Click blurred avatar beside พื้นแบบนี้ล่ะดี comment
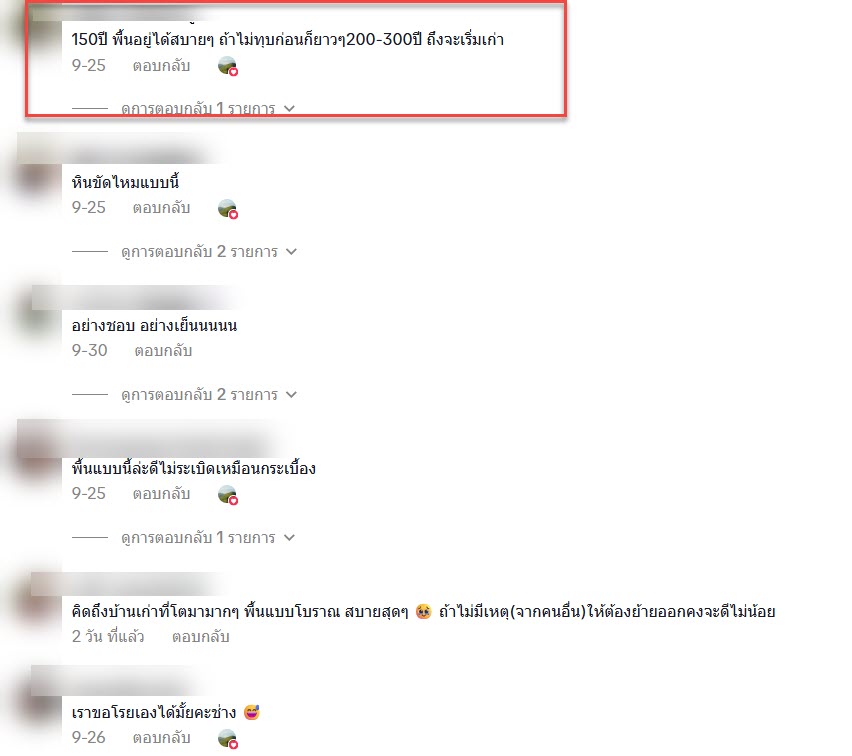The height and width of the screenshot is (756, 852). point(37,459)
